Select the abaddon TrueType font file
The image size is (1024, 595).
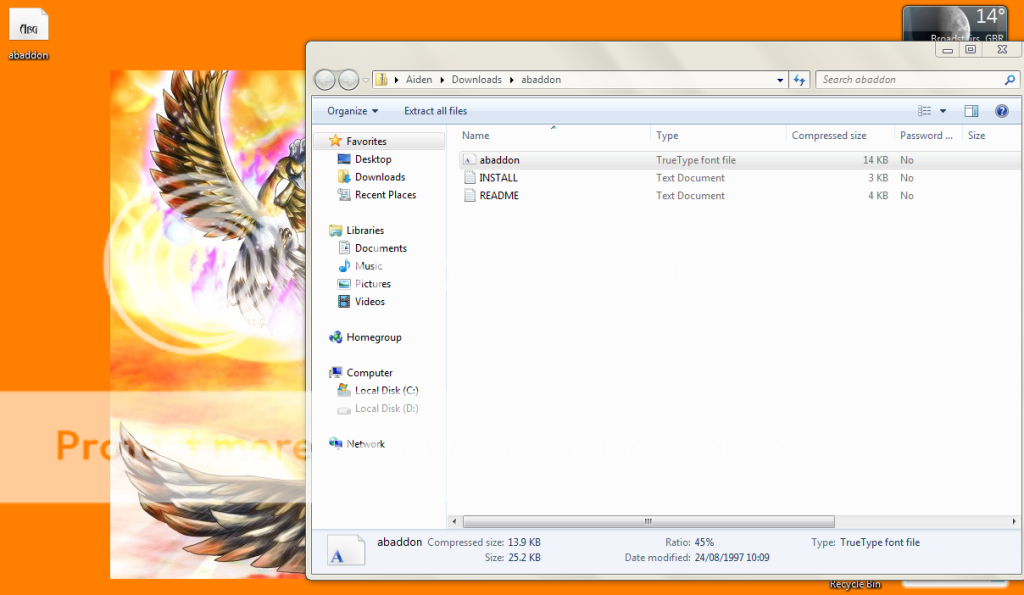pos(499,160)
